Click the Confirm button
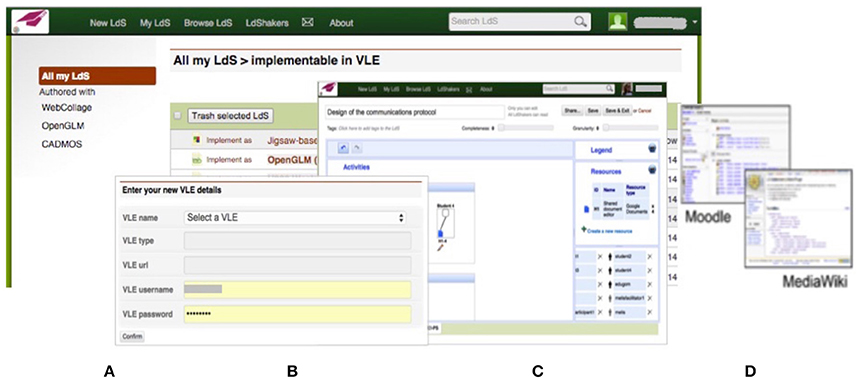 pos(132,337)
